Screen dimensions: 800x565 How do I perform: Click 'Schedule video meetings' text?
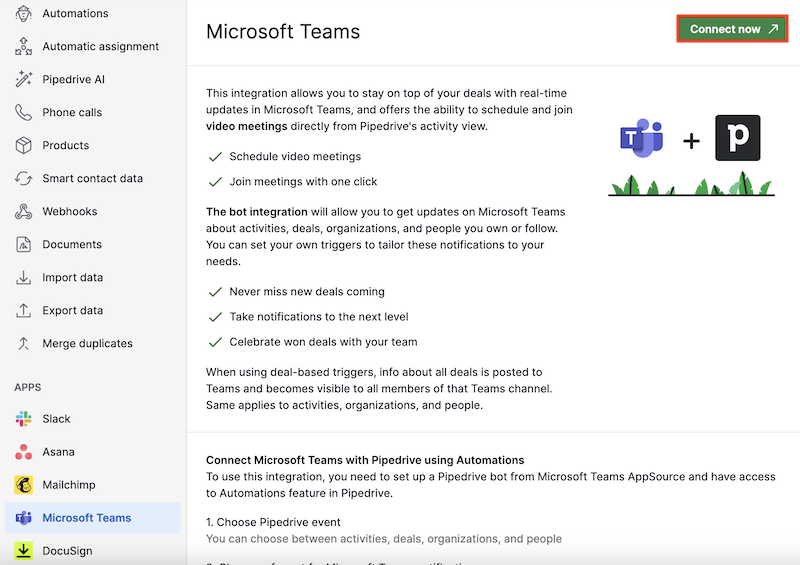point(295,157)
